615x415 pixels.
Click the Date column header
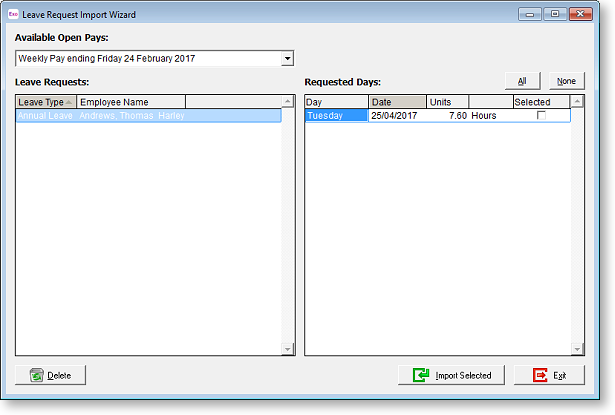(x=397, y=102)
